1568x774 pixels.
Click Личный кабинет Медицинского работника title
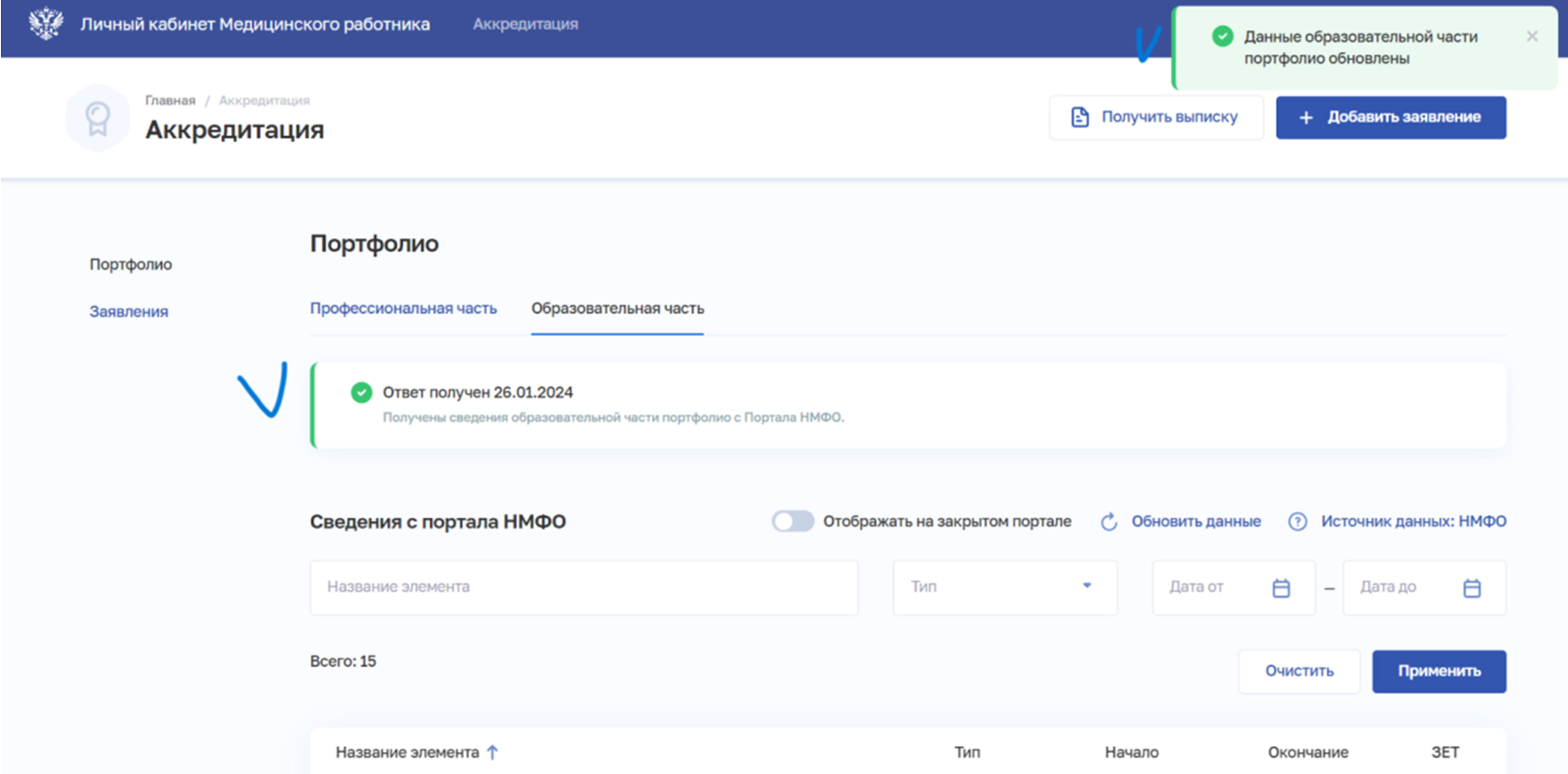(x=255, y=24)
